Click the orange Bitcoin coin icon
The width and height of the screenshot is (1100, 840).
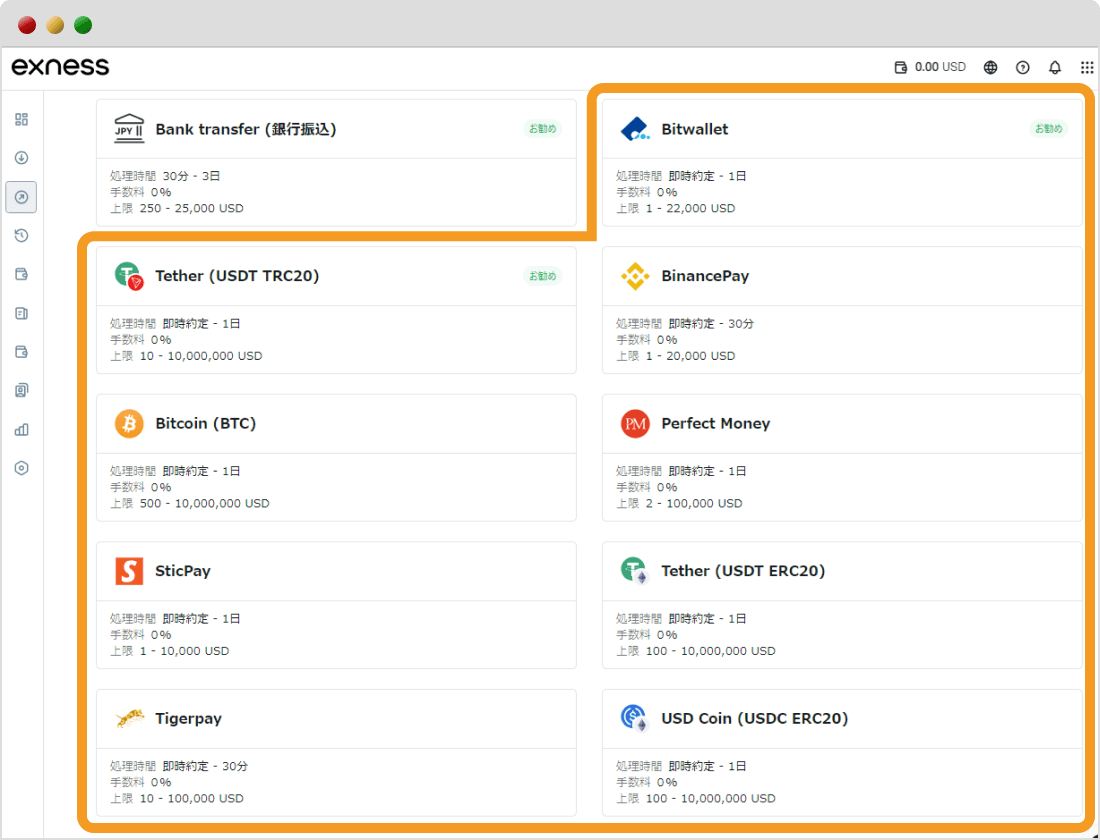[x=129, y=424]
